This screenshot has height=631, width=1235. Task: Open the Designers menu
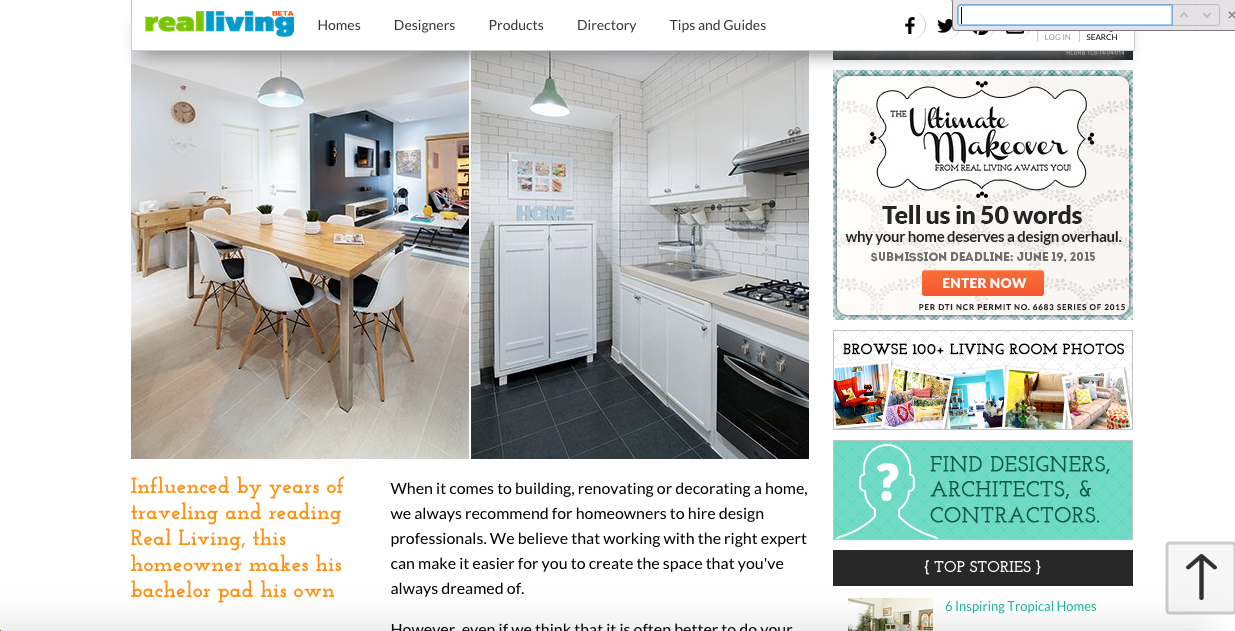pyautogui.click(x=424, y=25)
